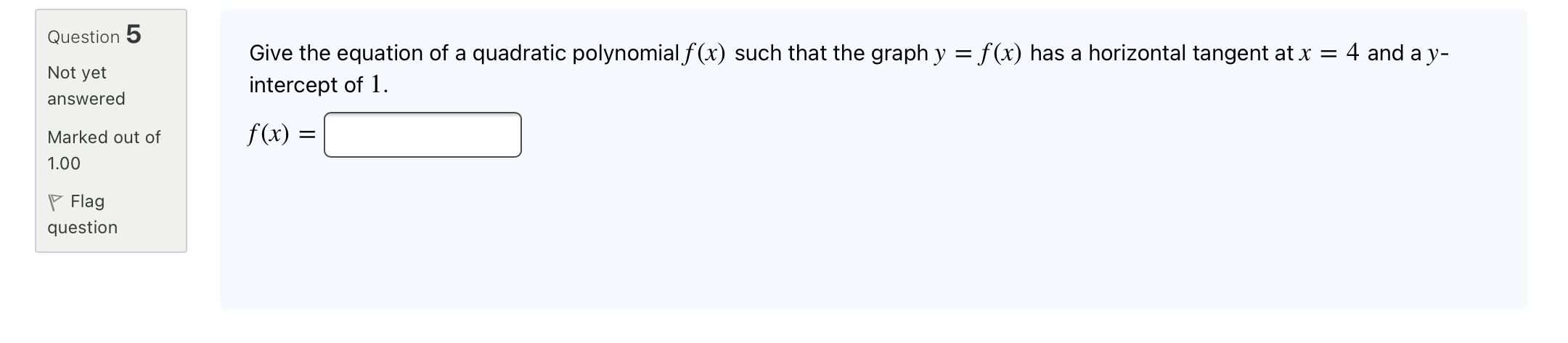Click the 'f(x) =' label before input

(282, 134)
